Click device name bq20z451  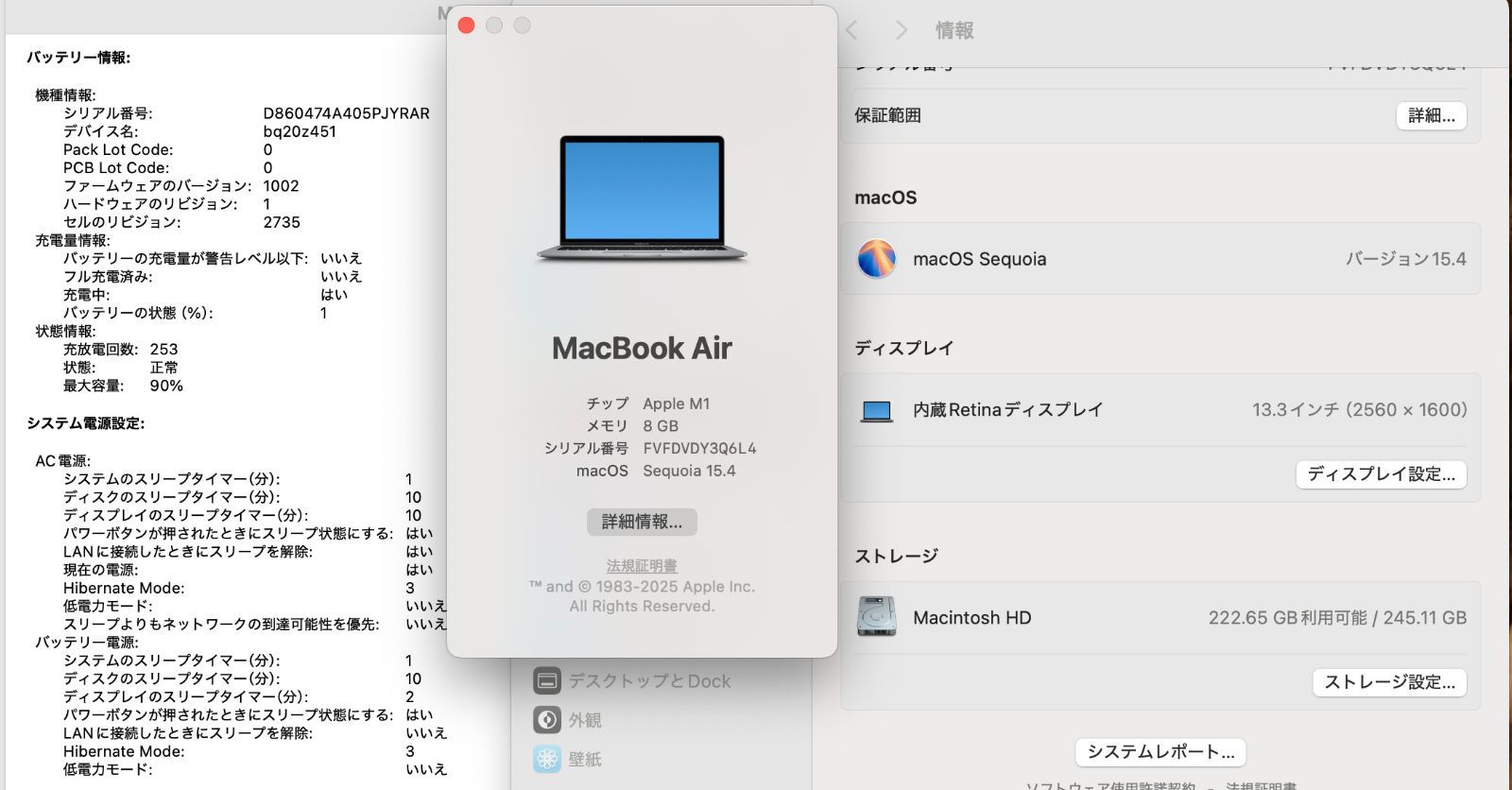pyautogui.click(x=300, y=131)
